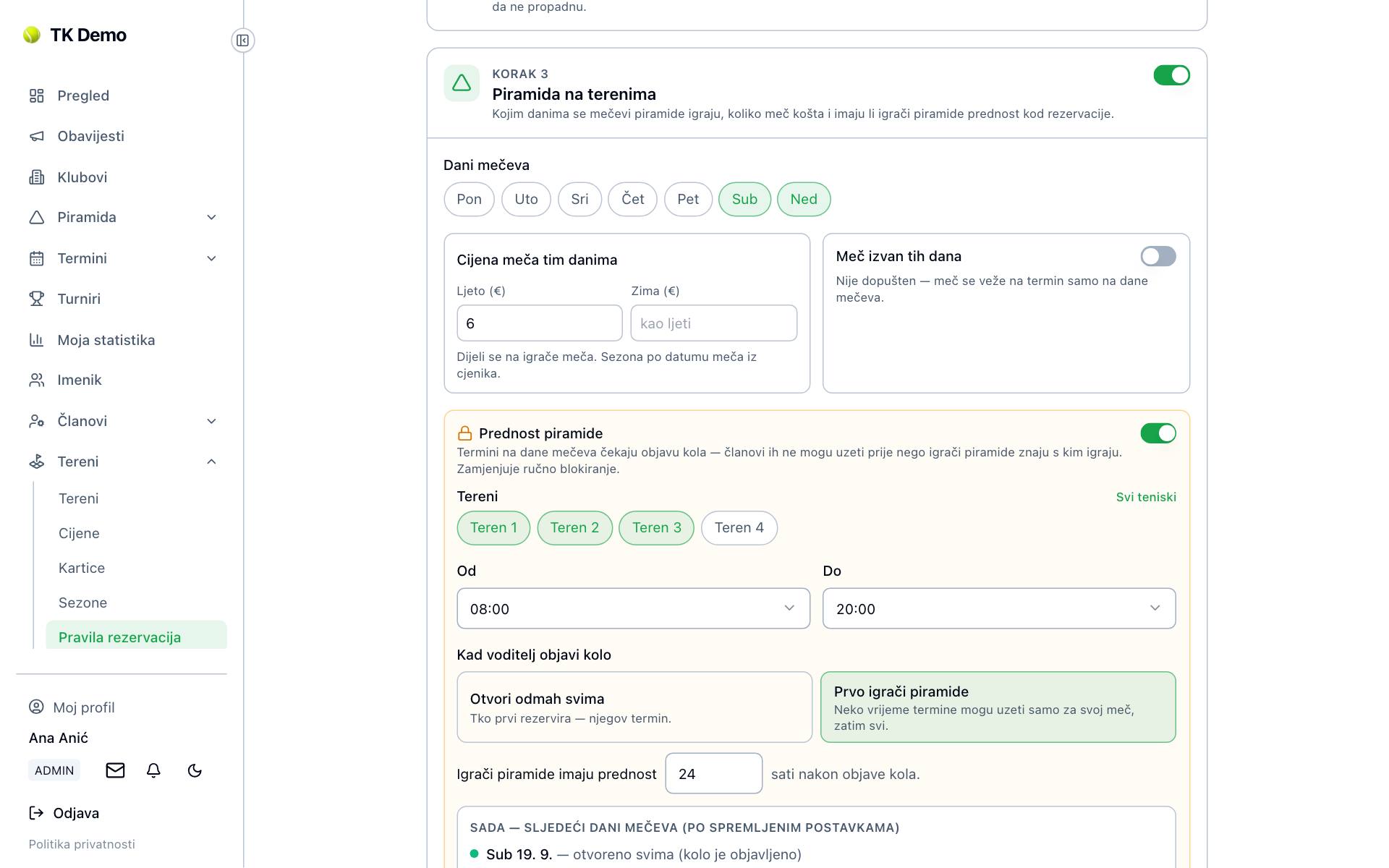Choose the Prvo igrači piramide option
1389x868 pixels.
click(998, 707)
